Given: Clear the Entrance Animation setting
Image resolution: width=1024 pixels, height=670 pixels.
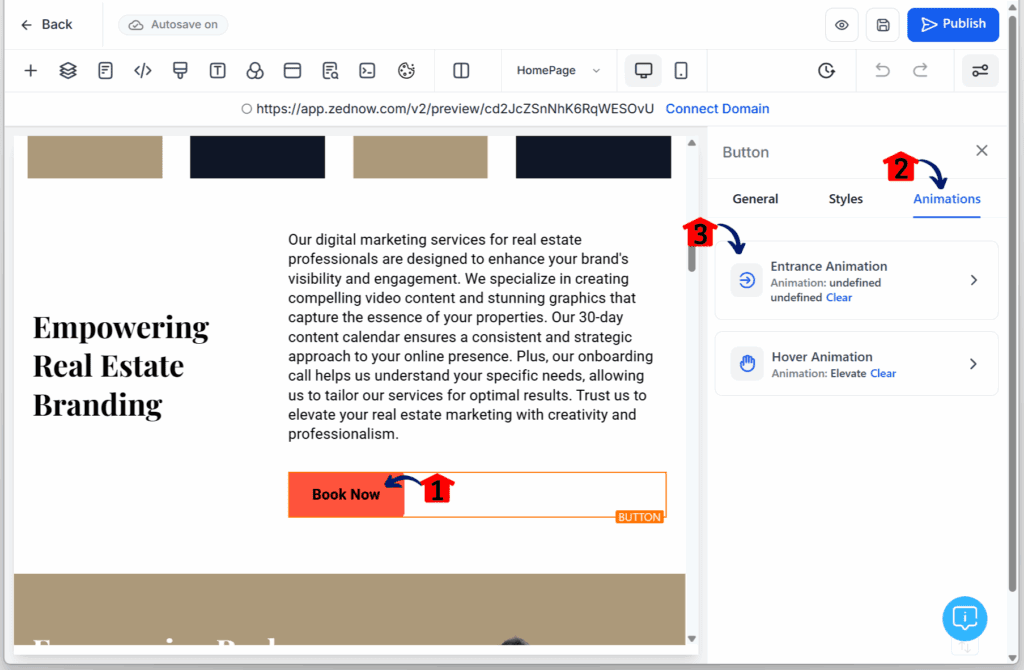Looking at the screenshot, I should (x=839, y=298).
